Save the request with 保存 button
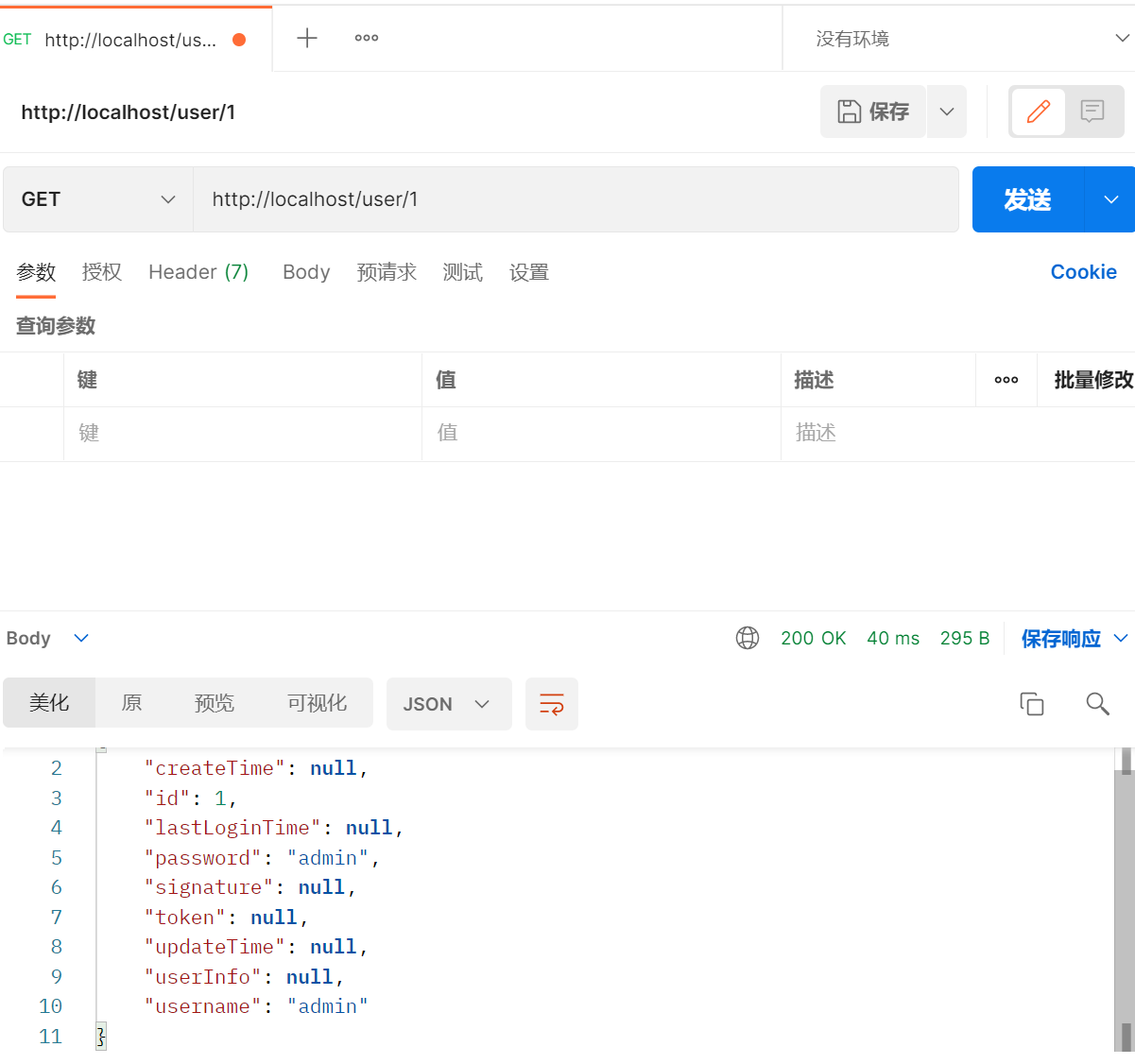The image size is (1135, 1064). pyautogui.click(x=872, y=111)
